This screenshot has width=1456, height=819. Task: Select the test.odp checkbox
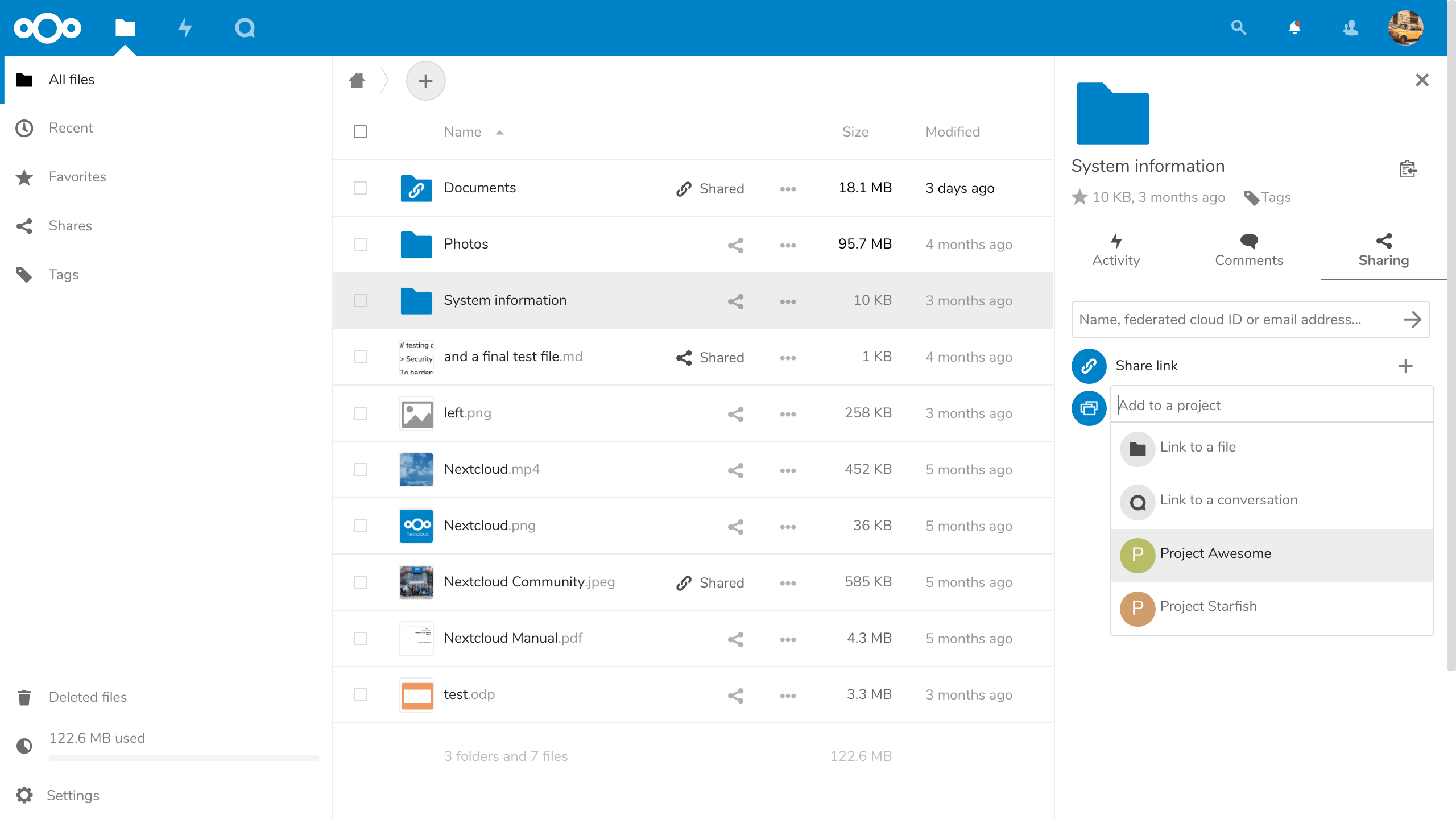360,694
